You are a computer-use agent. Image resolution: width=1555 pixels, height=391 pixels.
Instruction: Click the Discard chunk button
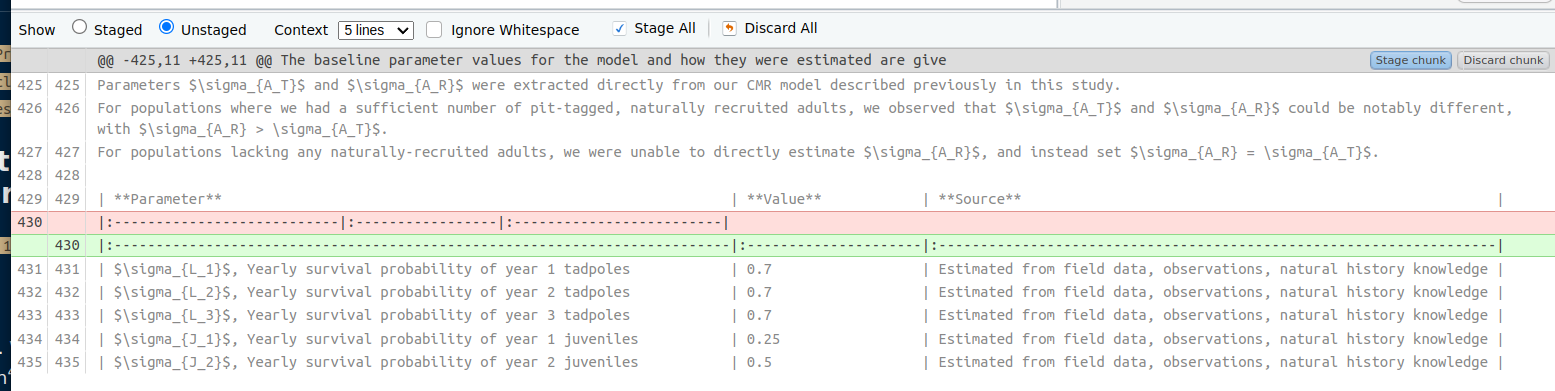(x=1503, y=60)
